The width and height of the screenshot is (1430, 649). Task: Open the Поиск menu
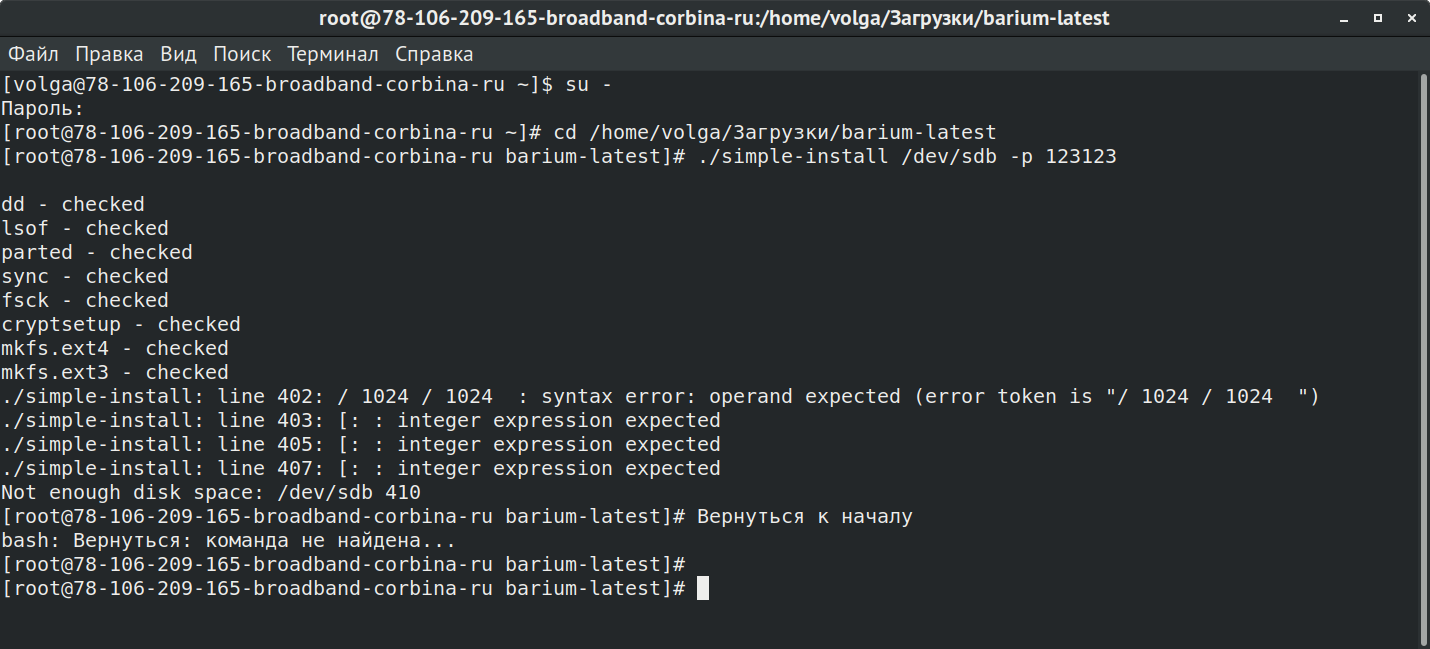(241, 54)
